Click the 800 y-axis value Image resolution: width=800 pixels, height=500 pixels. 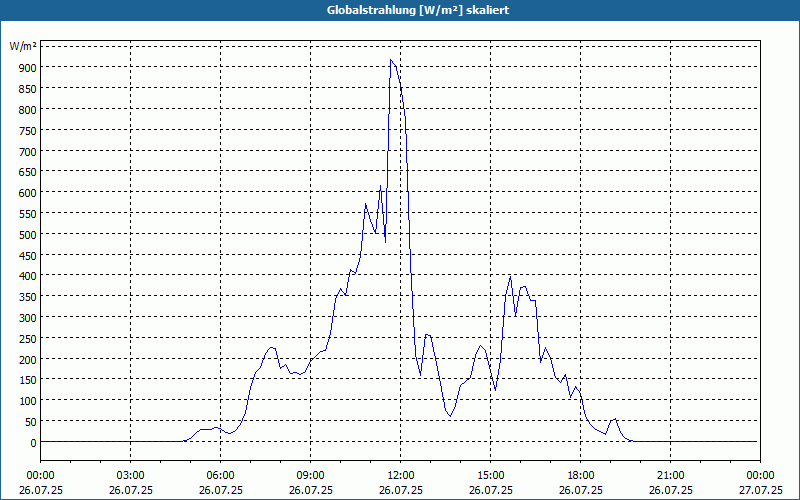(x=29, y=110)
